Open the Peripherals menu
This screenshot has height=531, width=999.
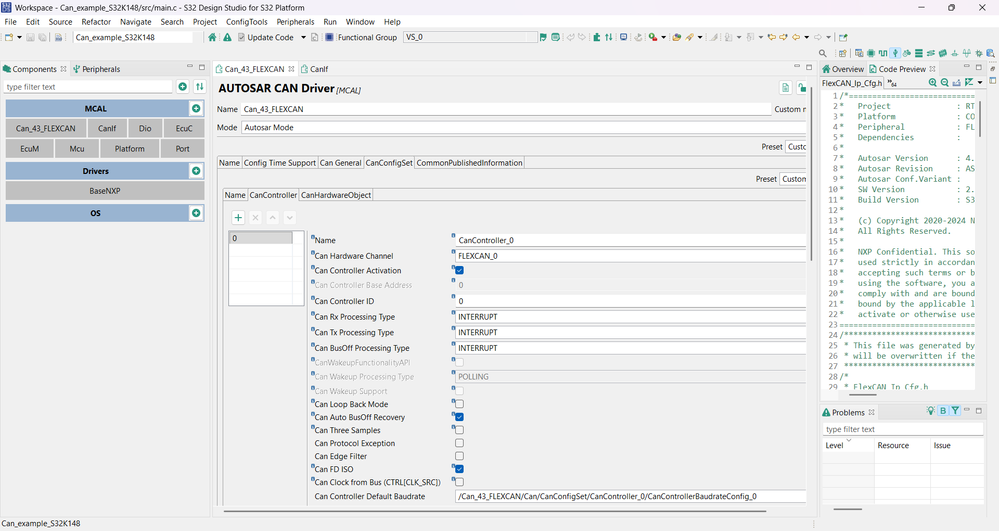pyautogui.click(x=295, y=22)
